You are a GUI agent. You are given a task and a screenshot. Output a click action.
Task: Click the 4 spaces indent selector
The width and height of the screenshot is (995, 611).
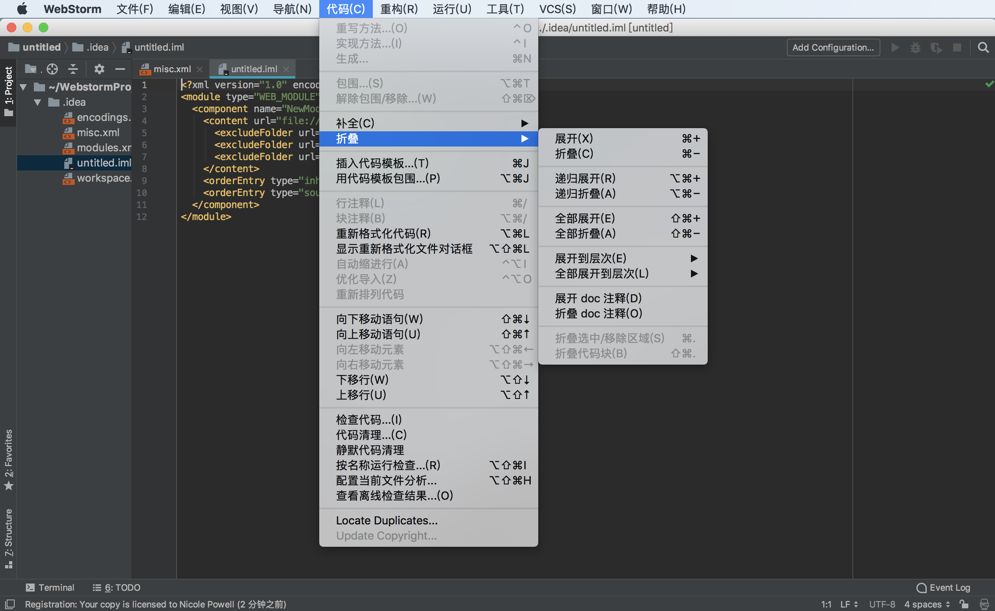[927, 604]
